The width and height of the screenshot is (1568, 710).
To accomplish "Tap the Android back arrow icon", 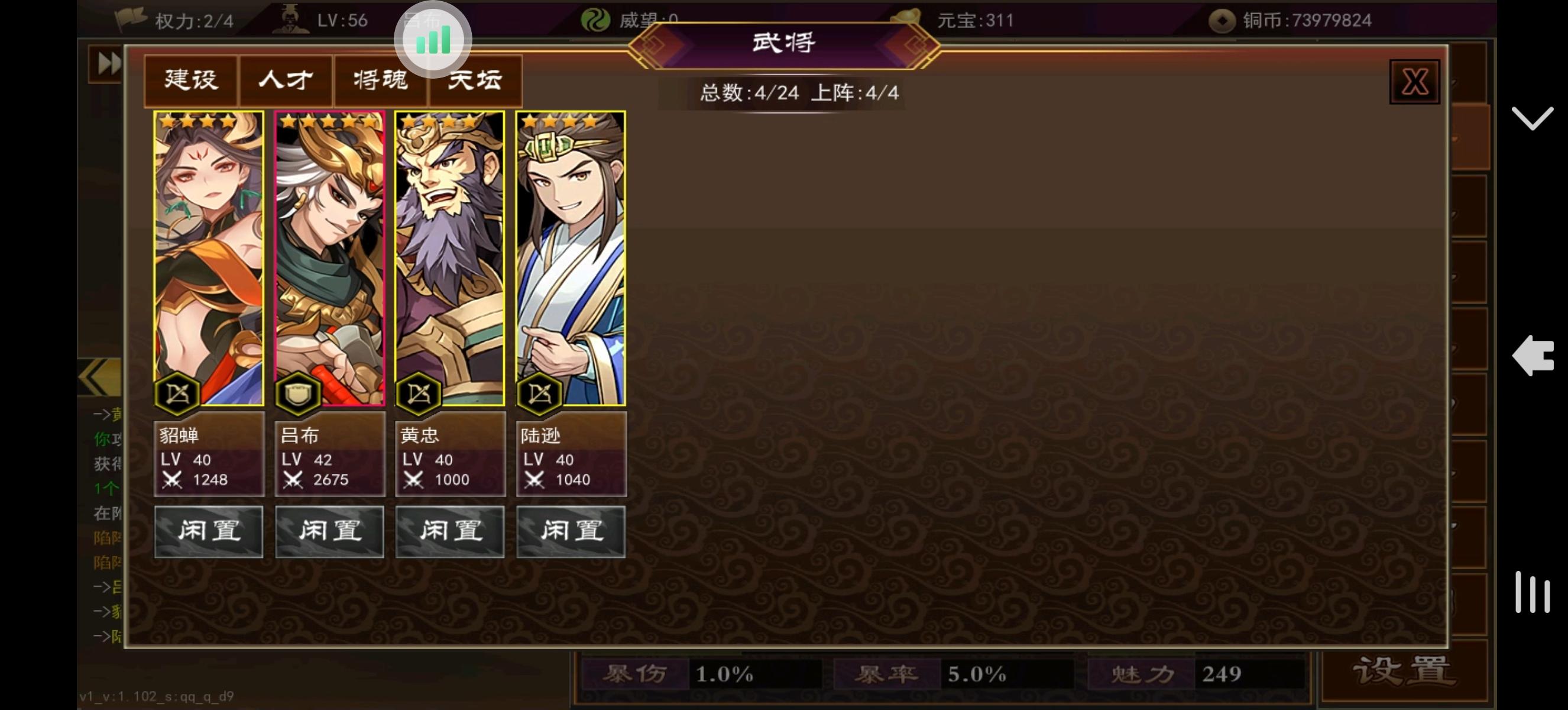I will pyautogui.click(x=1533, y=355).
